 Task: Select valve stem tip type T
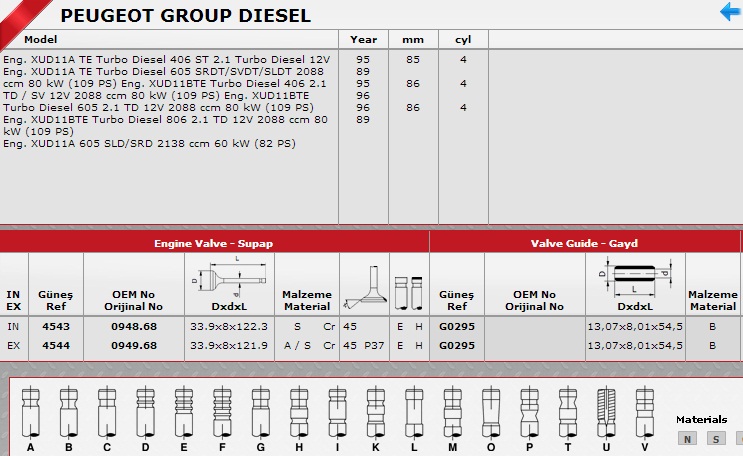(568, 419)
